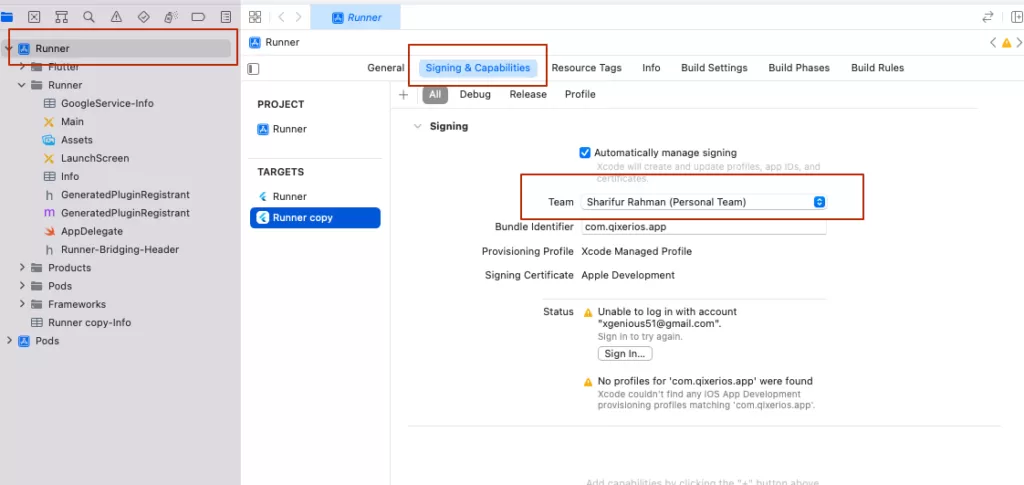Open the Issue navigator warning icon
Screen dimensions: 1024x485
[x=116, y=17]
